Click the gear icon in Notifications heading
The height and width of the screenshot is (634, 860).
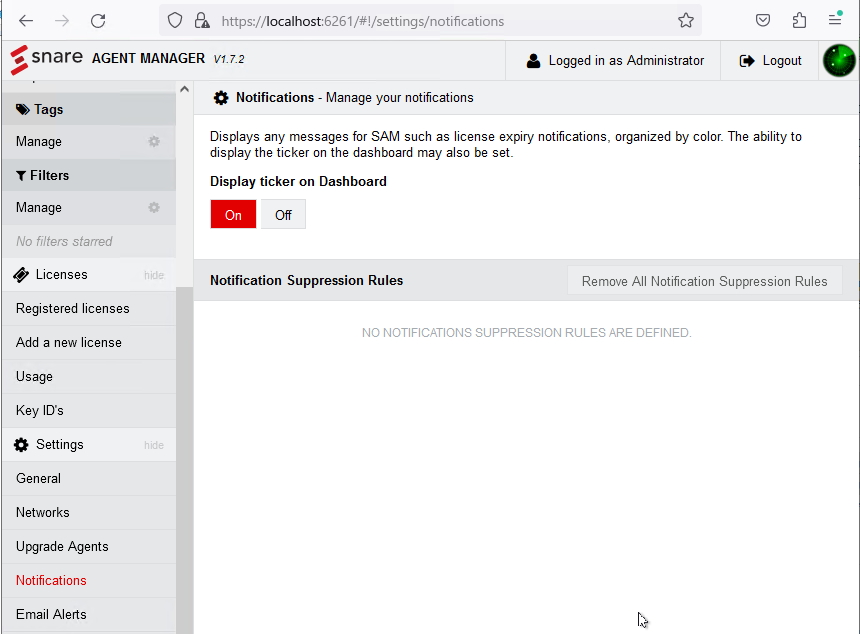click(221, 98)
